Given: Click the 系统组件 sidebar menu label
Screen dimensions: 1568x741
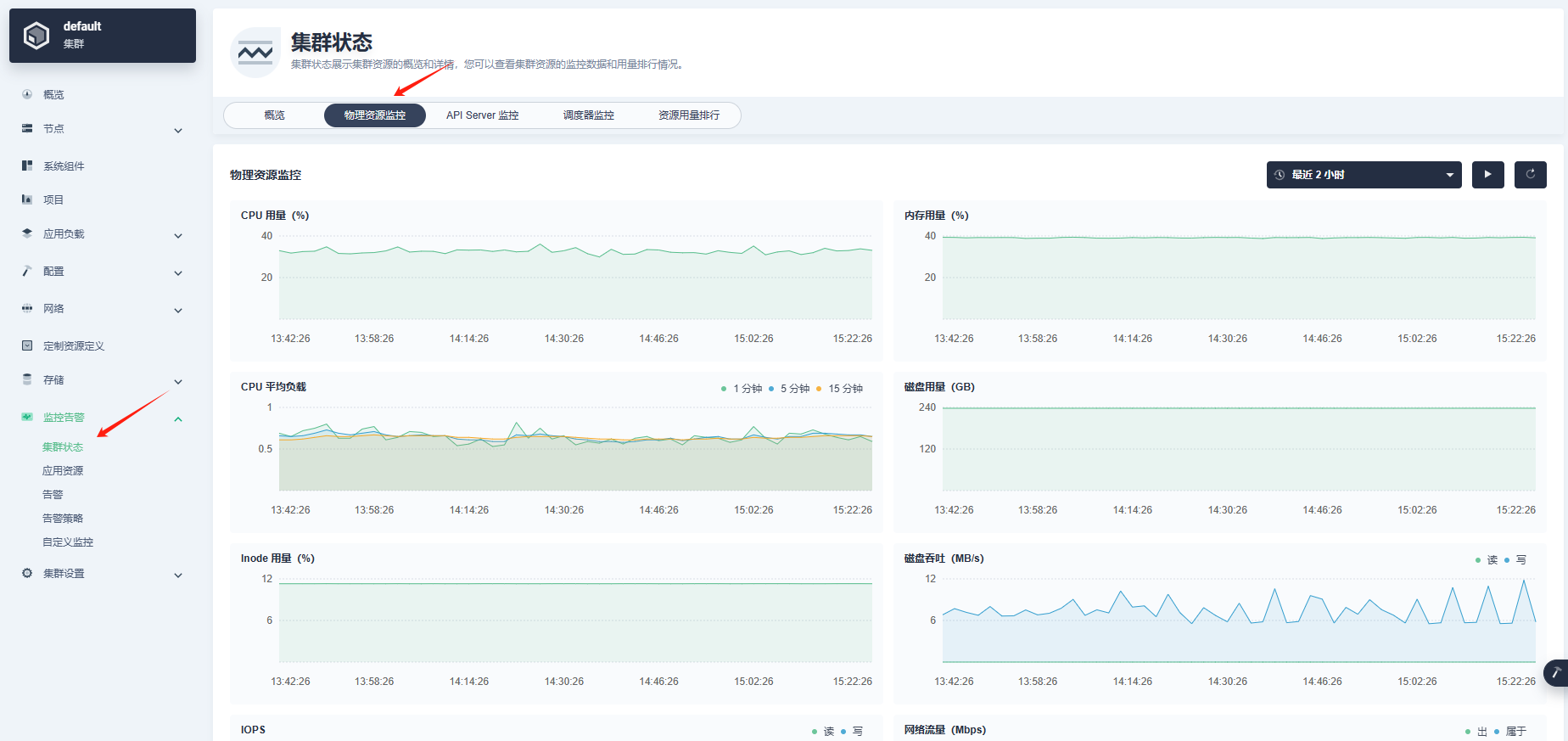Looking at the screenshot, I should click(64, 166).
